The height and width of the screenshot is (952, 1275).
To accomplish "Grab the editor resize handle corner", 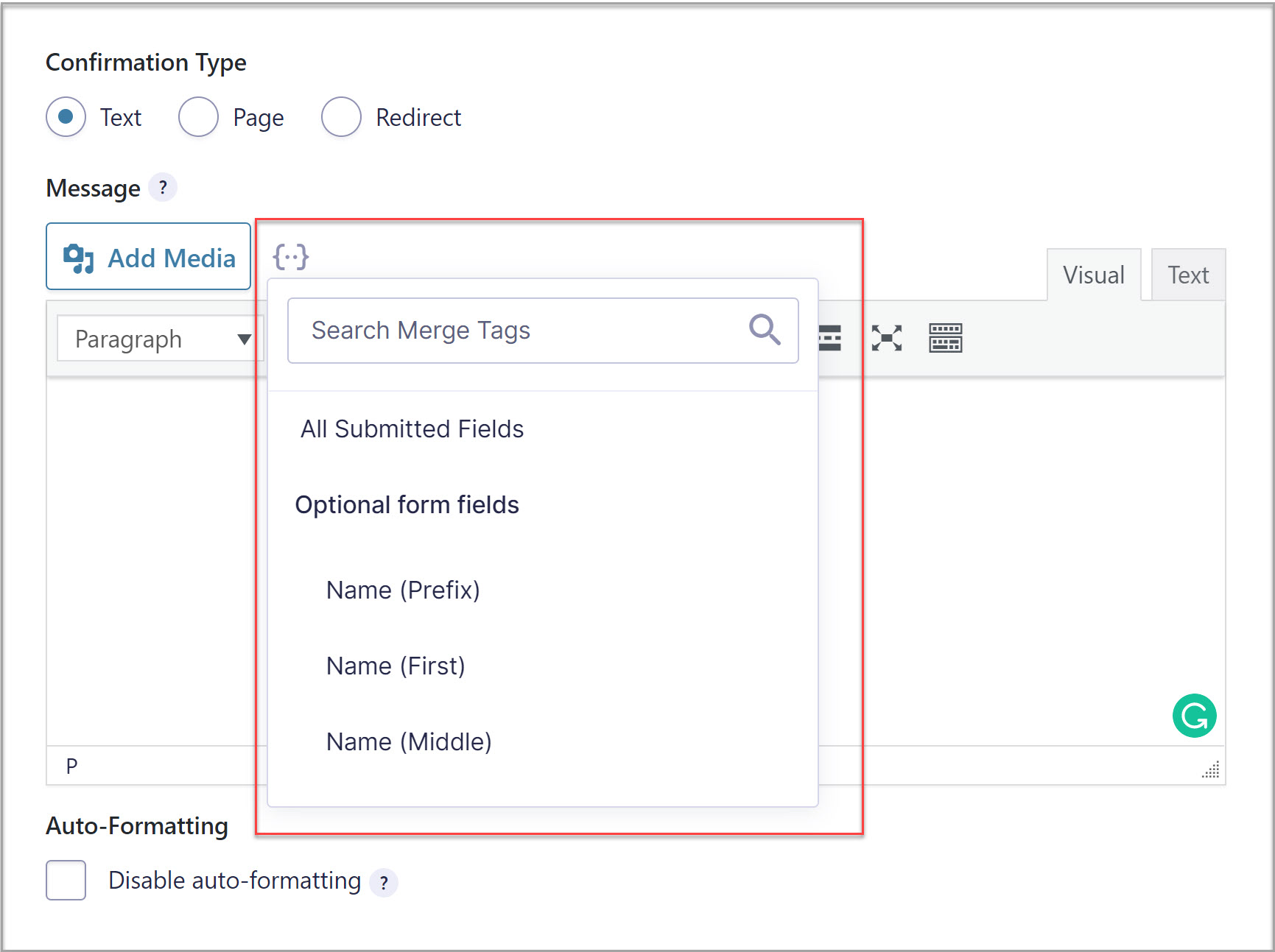I will click(x=1210, y=769).
